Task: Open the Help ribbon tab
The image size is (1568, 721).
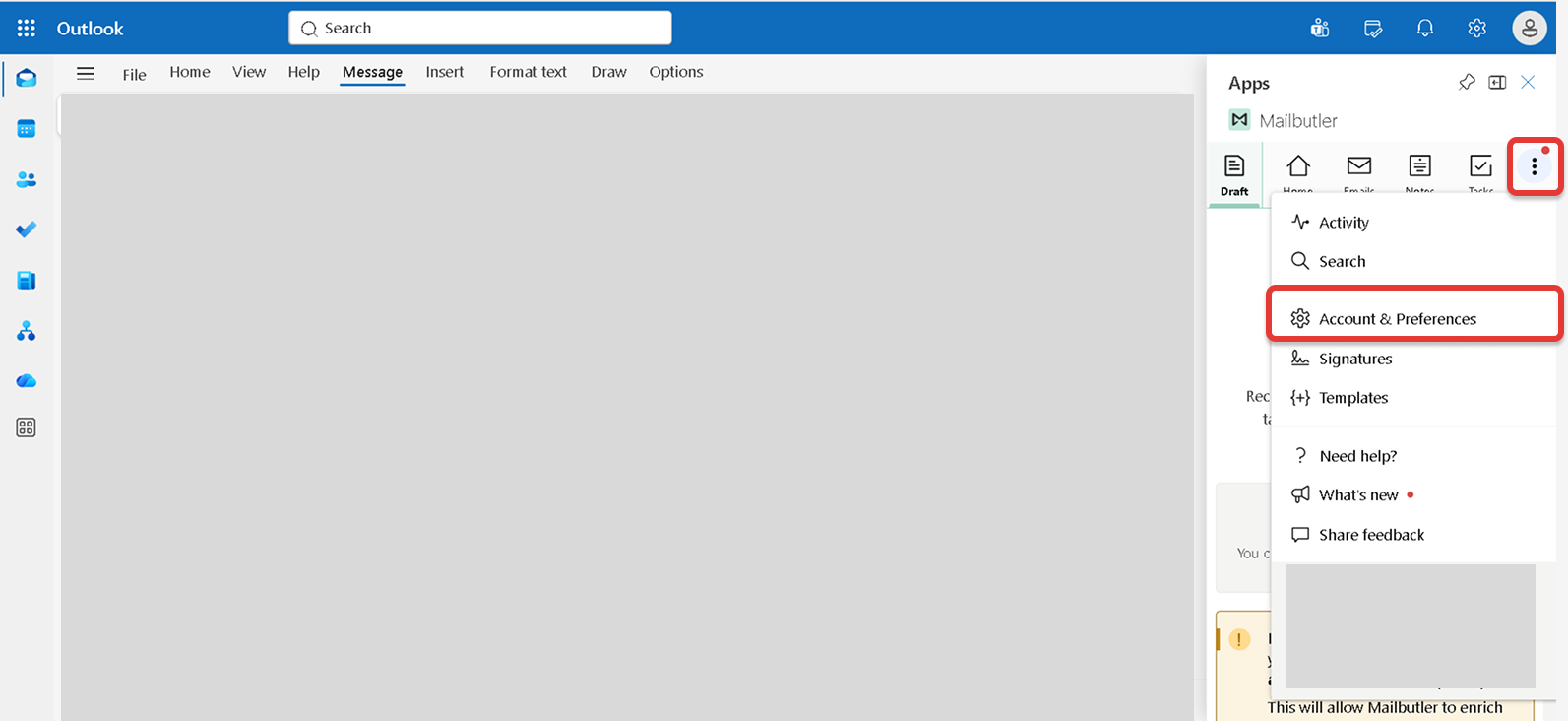Action: (304, 72)
